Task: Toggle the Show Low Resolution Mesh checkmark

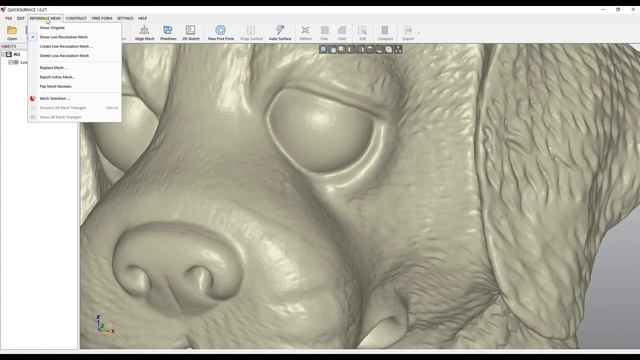Action: 33,37
